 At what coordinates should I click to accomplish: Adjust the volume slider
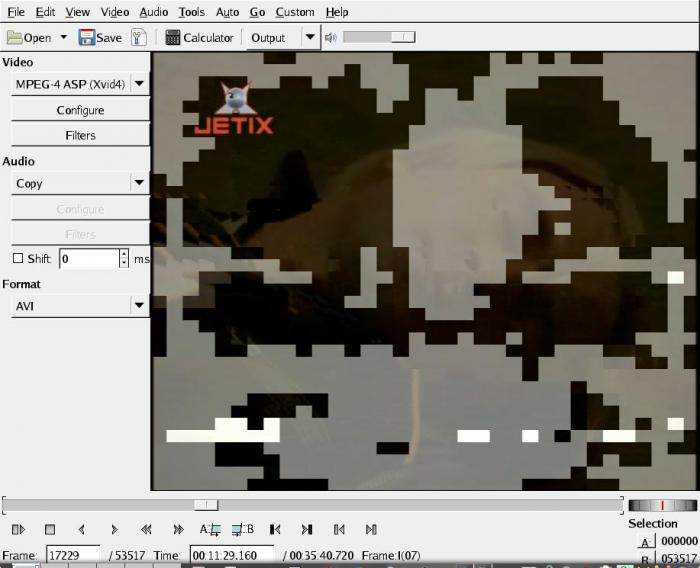(379, 37)
